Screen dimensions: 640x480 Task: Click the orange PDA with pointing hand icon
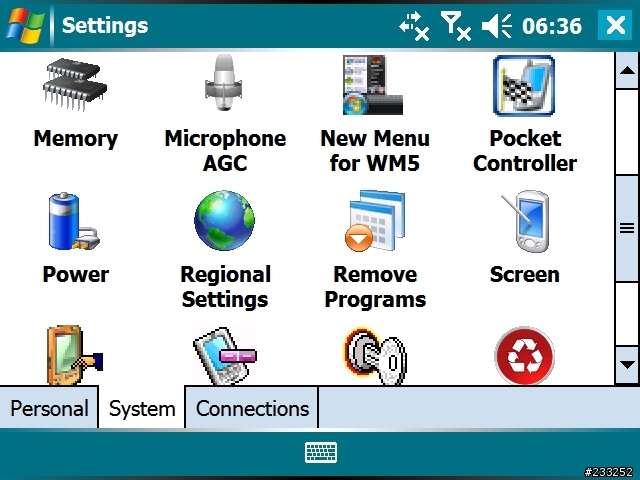tap(75, 355)
